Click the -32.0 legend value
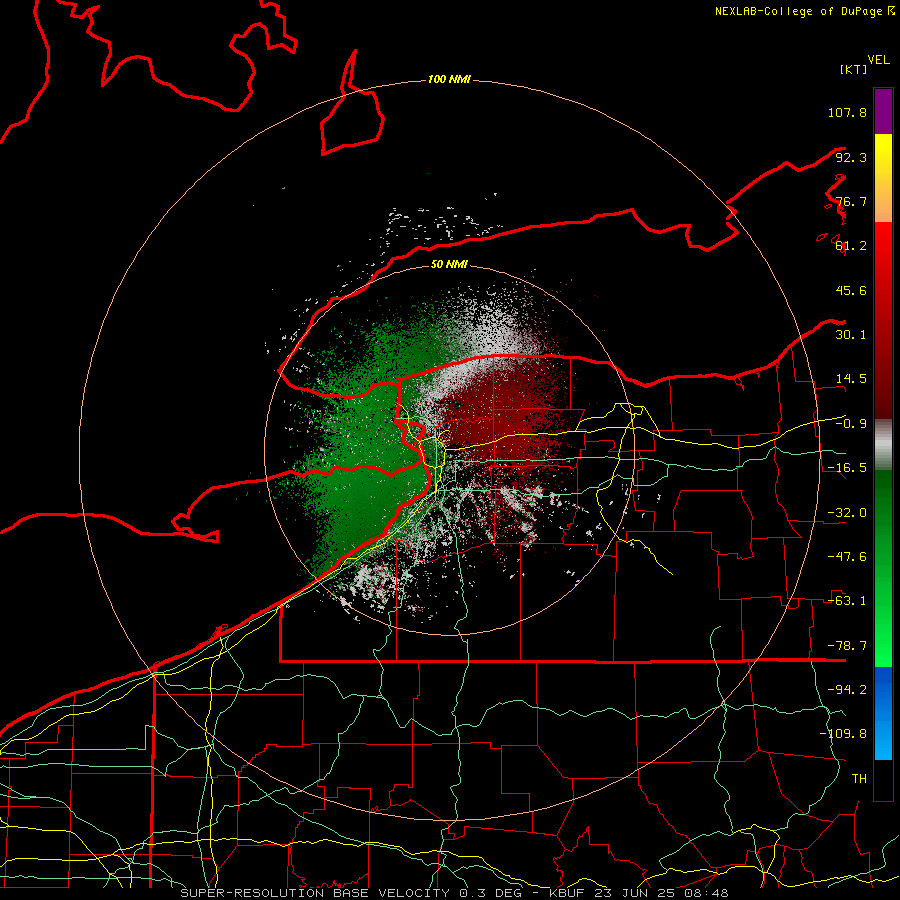This screenshot has height=900, width=900. pos(847,513)
